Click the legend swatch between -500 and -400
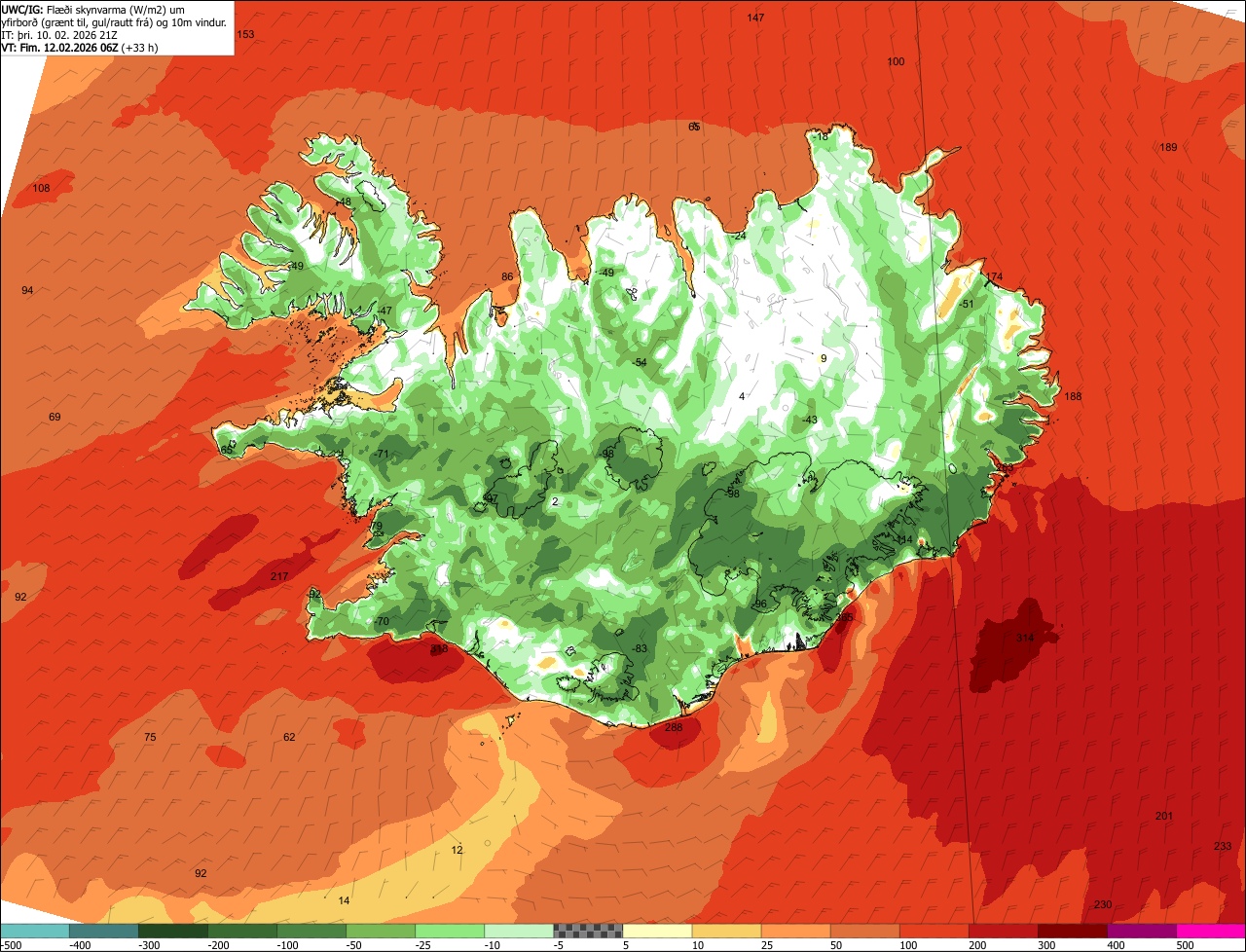The width and height of the screenshot is (1246, 952). point(35,931)
